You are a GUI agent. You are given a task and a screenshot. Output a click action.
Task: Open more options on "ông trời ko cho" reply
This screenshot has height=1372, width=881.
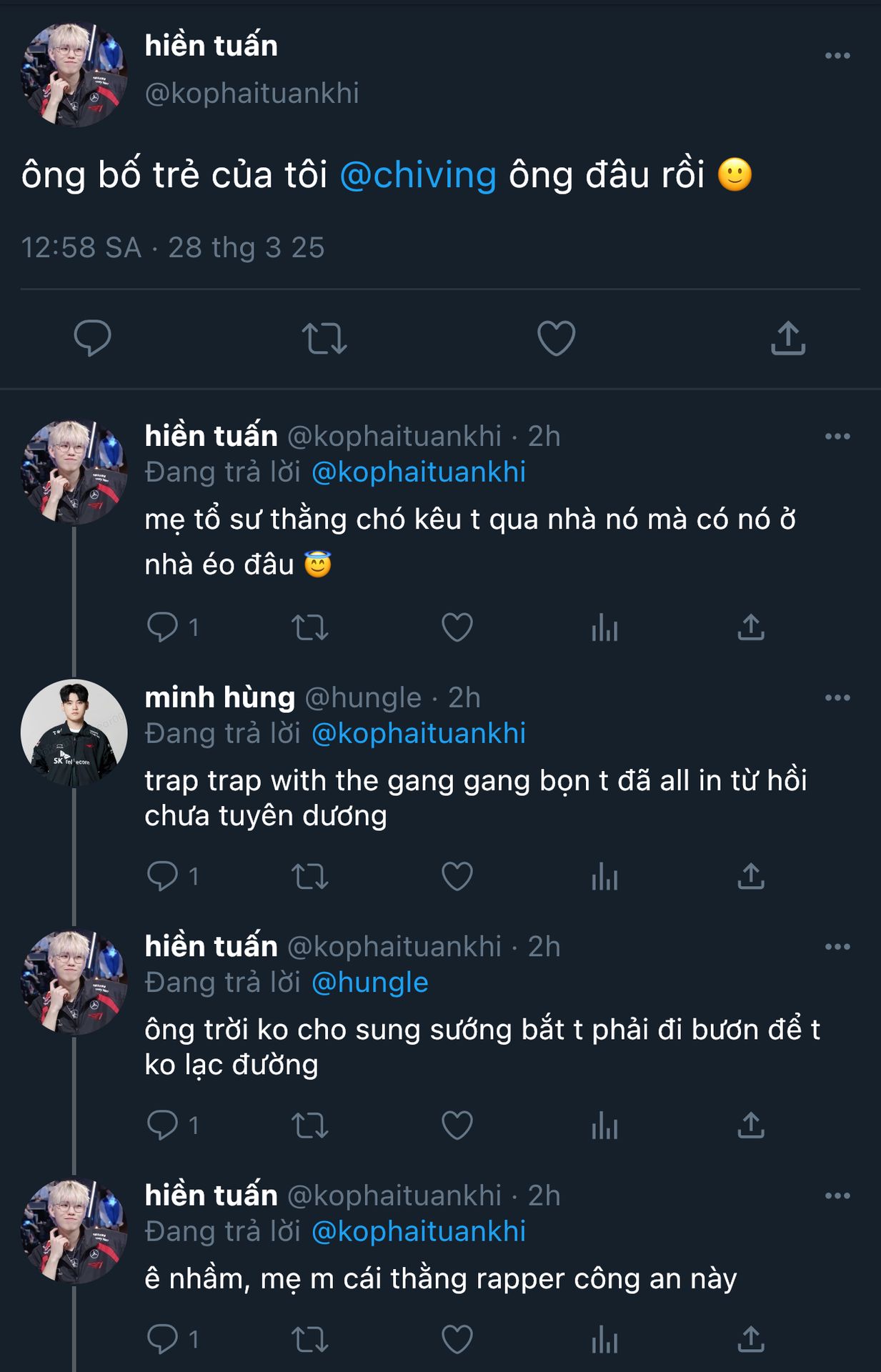[x=837, y=947]
